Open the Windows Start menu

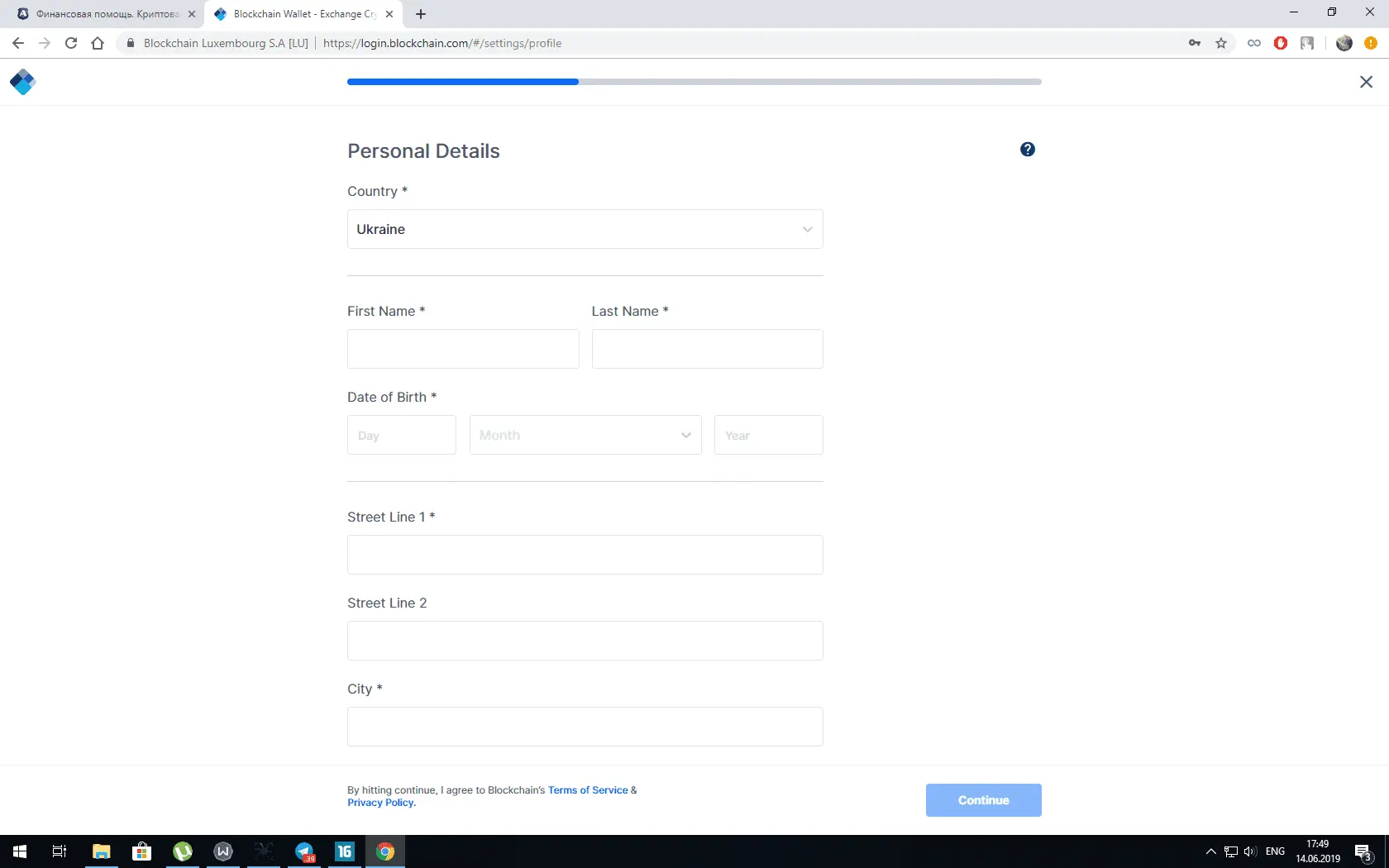tap(20, 851)
